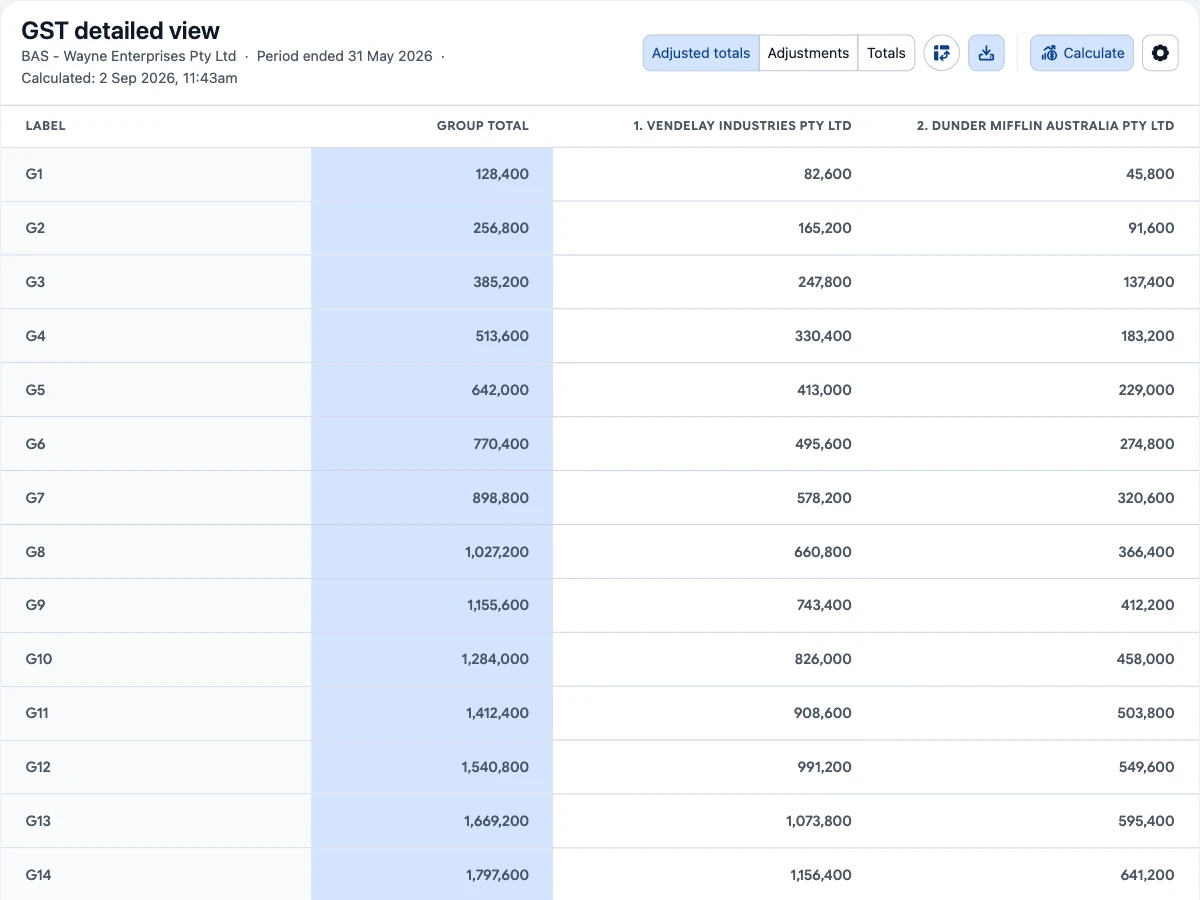
Task: Select the G8 row label
Action: pos(35,552)
